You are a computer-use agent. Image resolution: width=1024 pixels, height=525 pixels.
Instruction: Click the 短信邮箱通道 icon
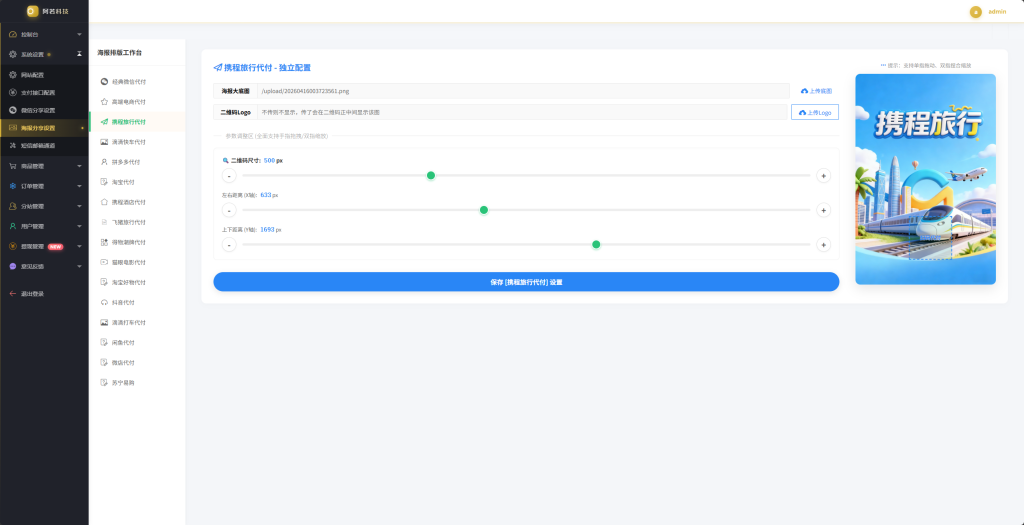(13, 146)
